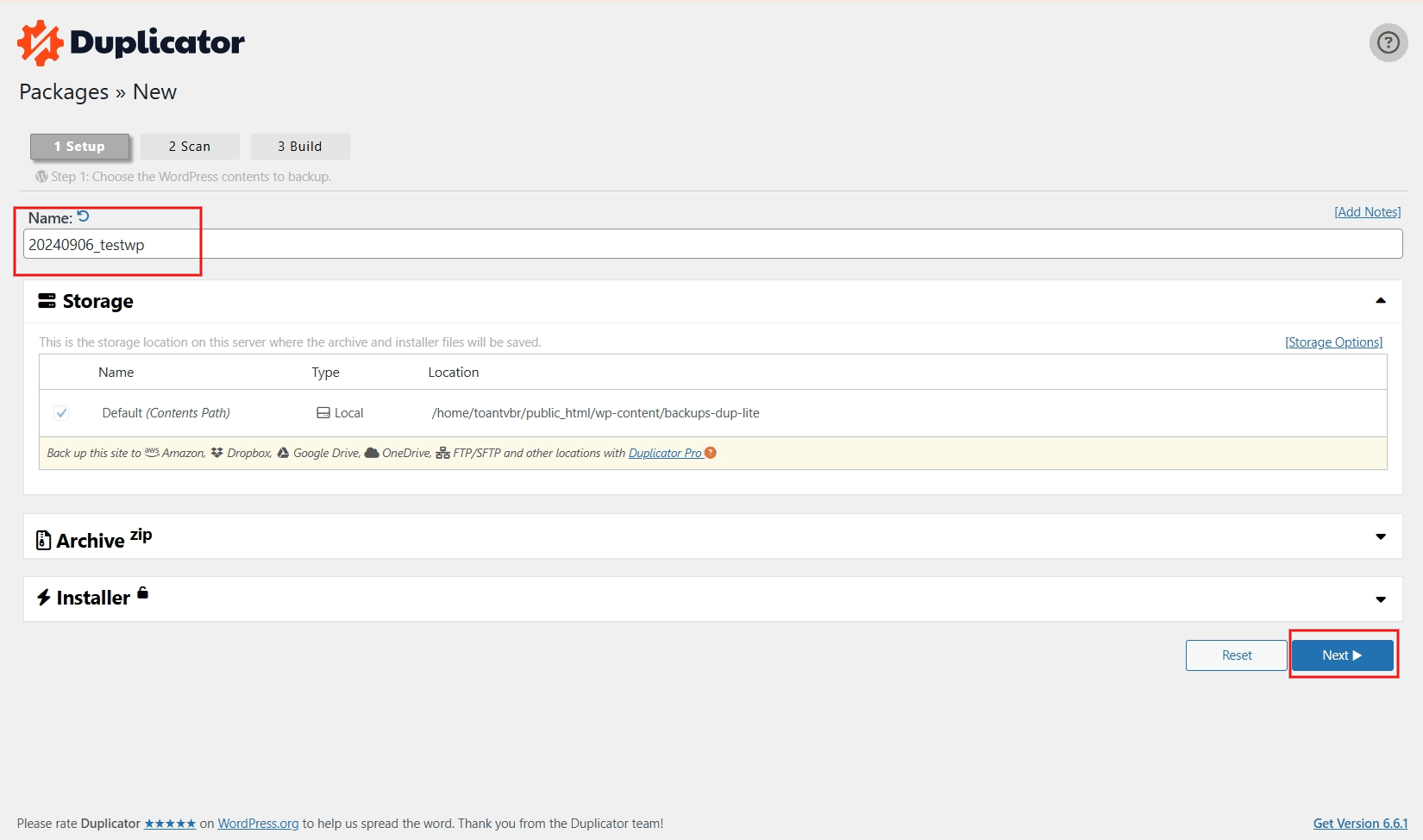Click the unlocked padlock icon beside Installer
The height and width of the screenshot is (840, 1423).
[143, 592]
